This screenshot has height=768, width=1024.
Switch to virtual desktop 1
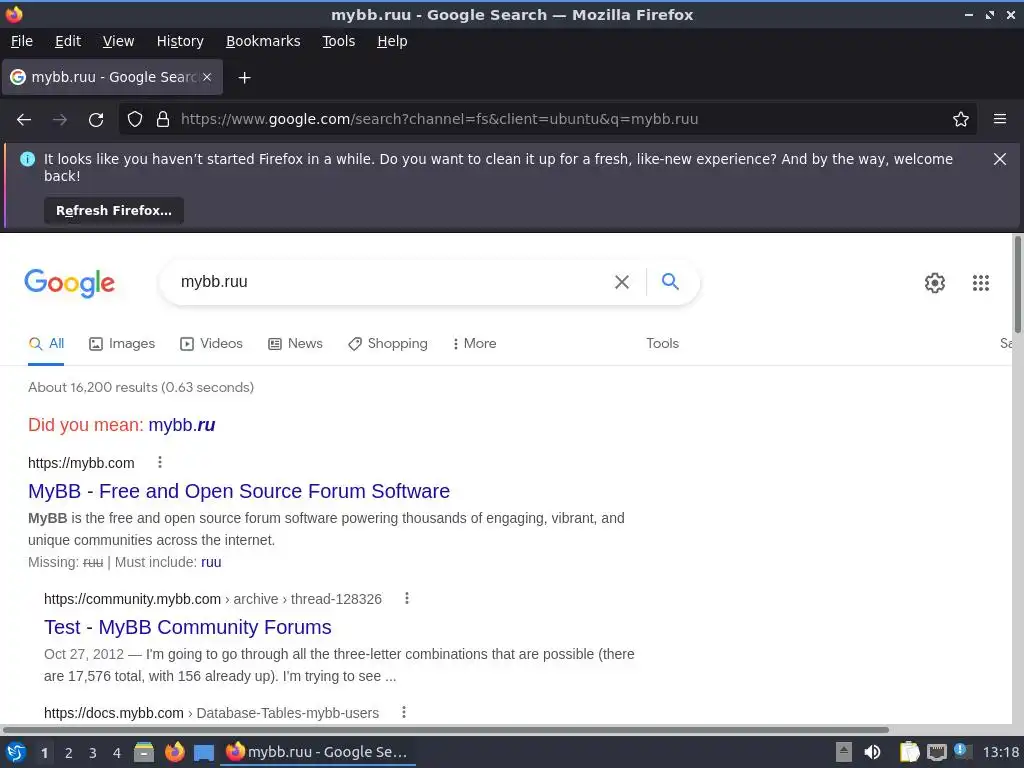(44, 753)
